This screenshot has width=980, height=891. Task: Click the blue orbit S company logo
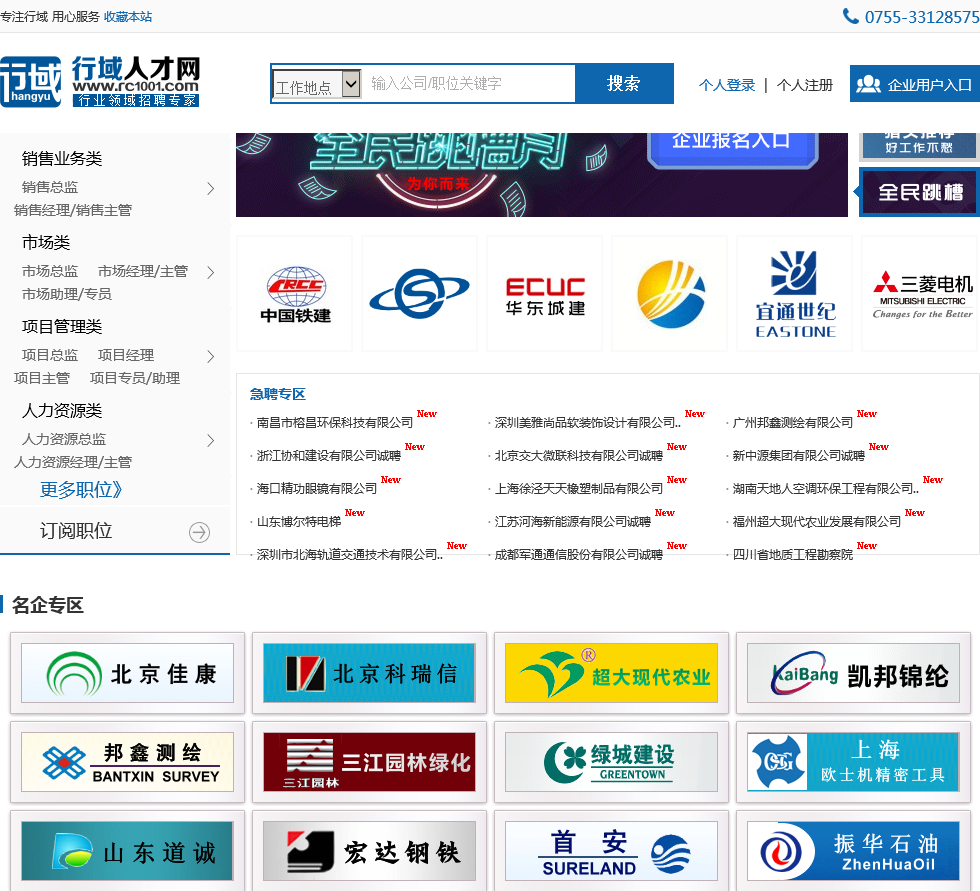pyautogui.click(x=419, y=294)
